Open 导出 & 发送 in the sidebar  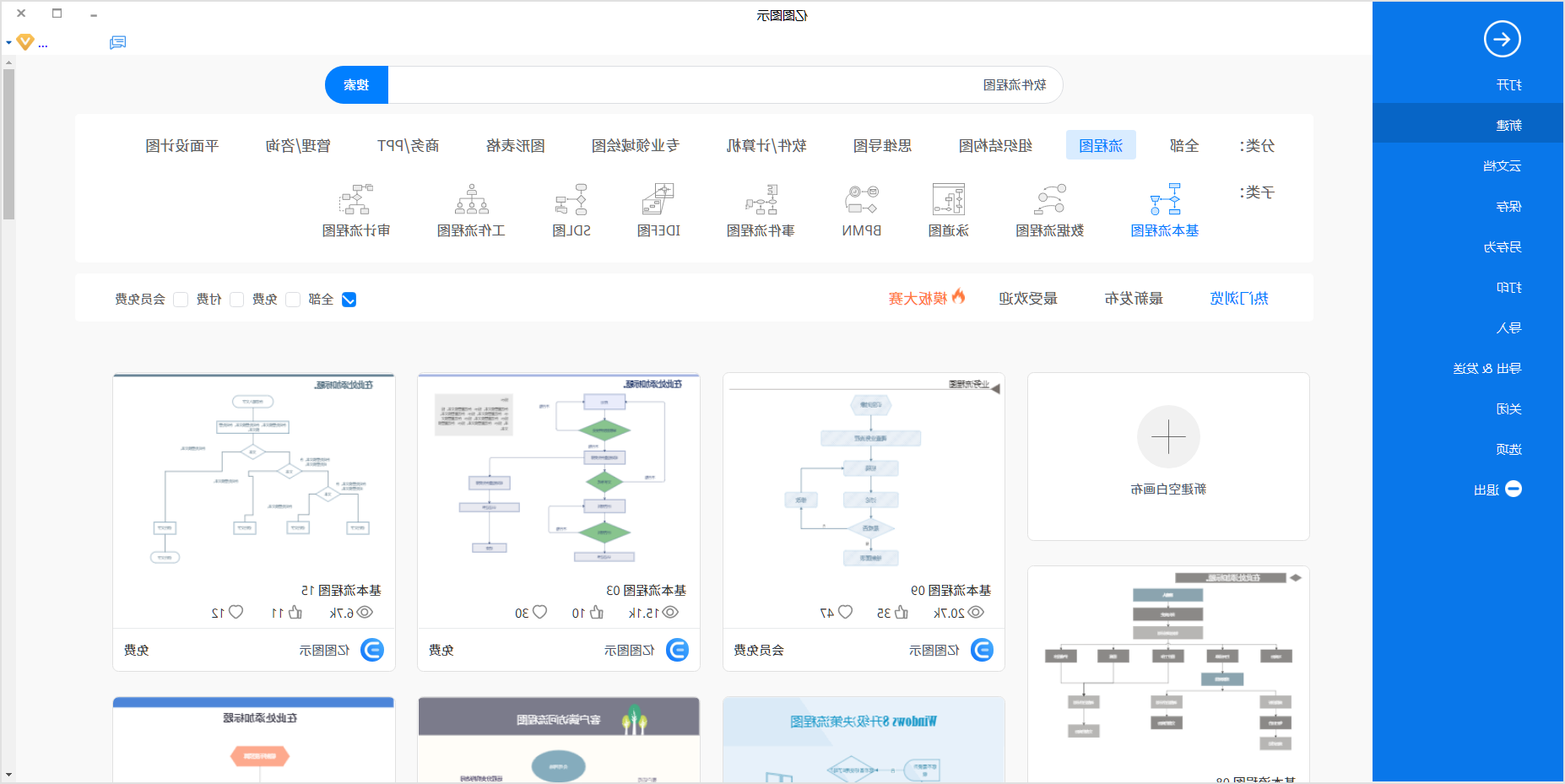point(1468,369)
